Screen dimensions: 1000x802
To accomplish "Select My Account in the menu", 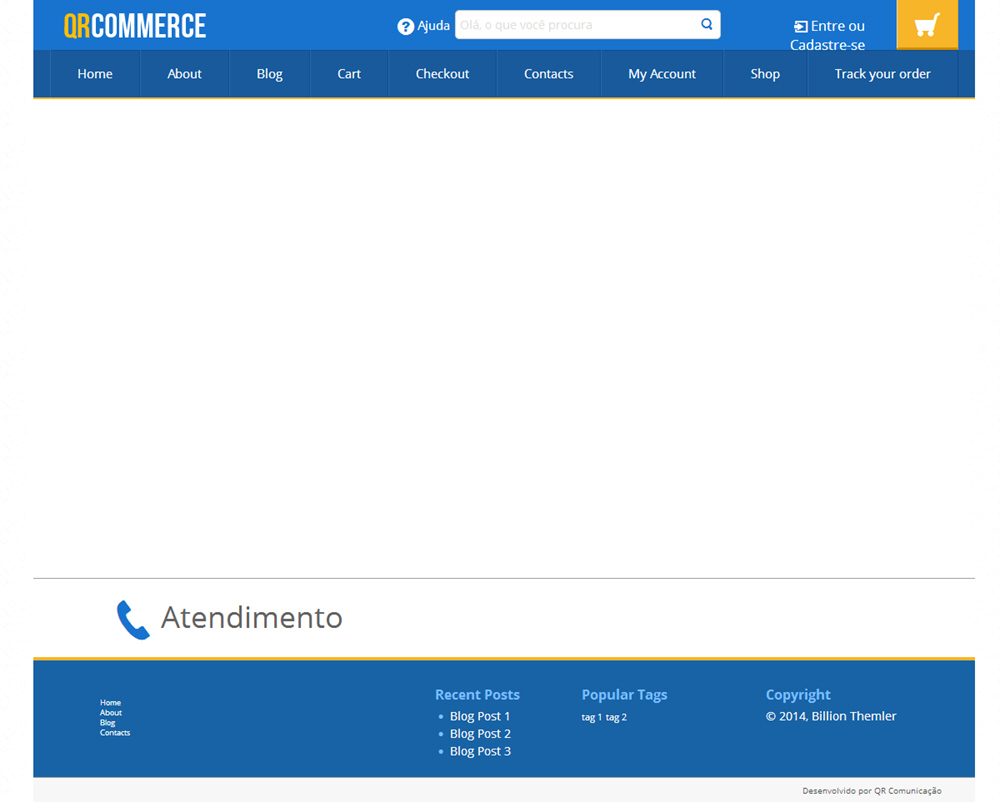I will [662, 74].
